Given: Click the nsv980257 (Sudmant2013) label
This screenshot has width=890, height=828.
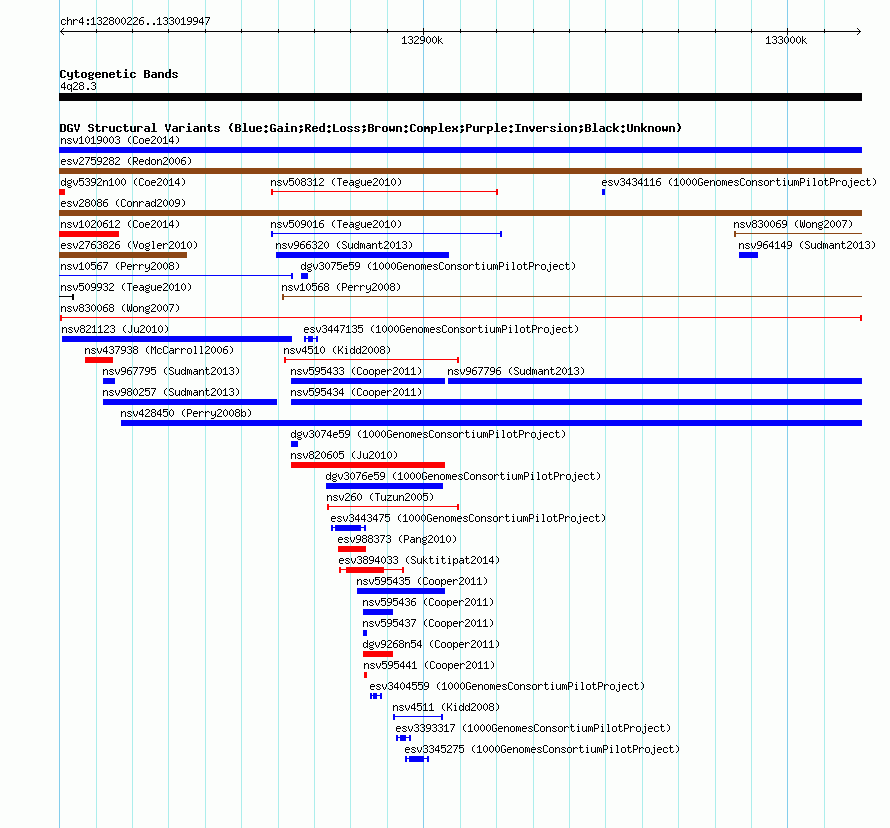Looking at the screenshot, I should click(171, 392).
